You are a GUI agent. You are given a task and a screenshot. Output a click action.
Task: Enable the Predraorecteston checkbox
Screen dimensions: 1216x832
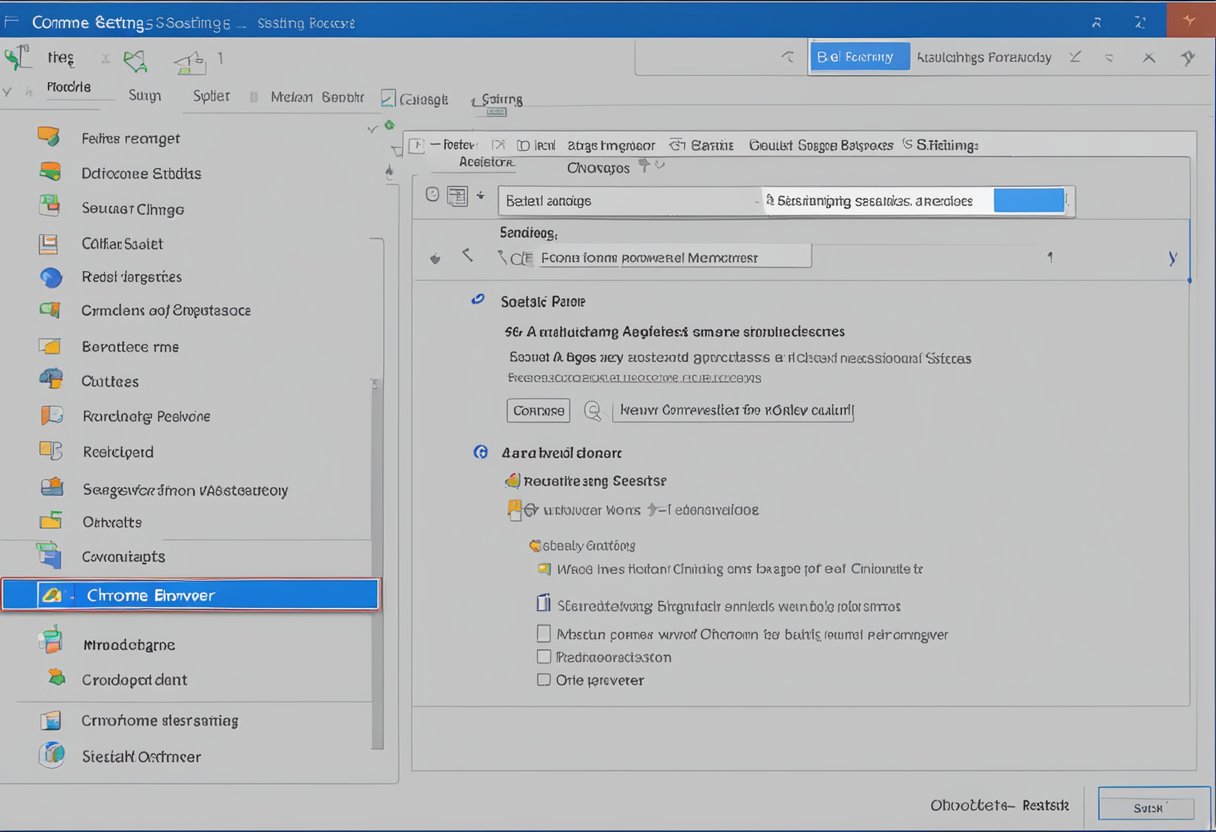tap(544, 657)
